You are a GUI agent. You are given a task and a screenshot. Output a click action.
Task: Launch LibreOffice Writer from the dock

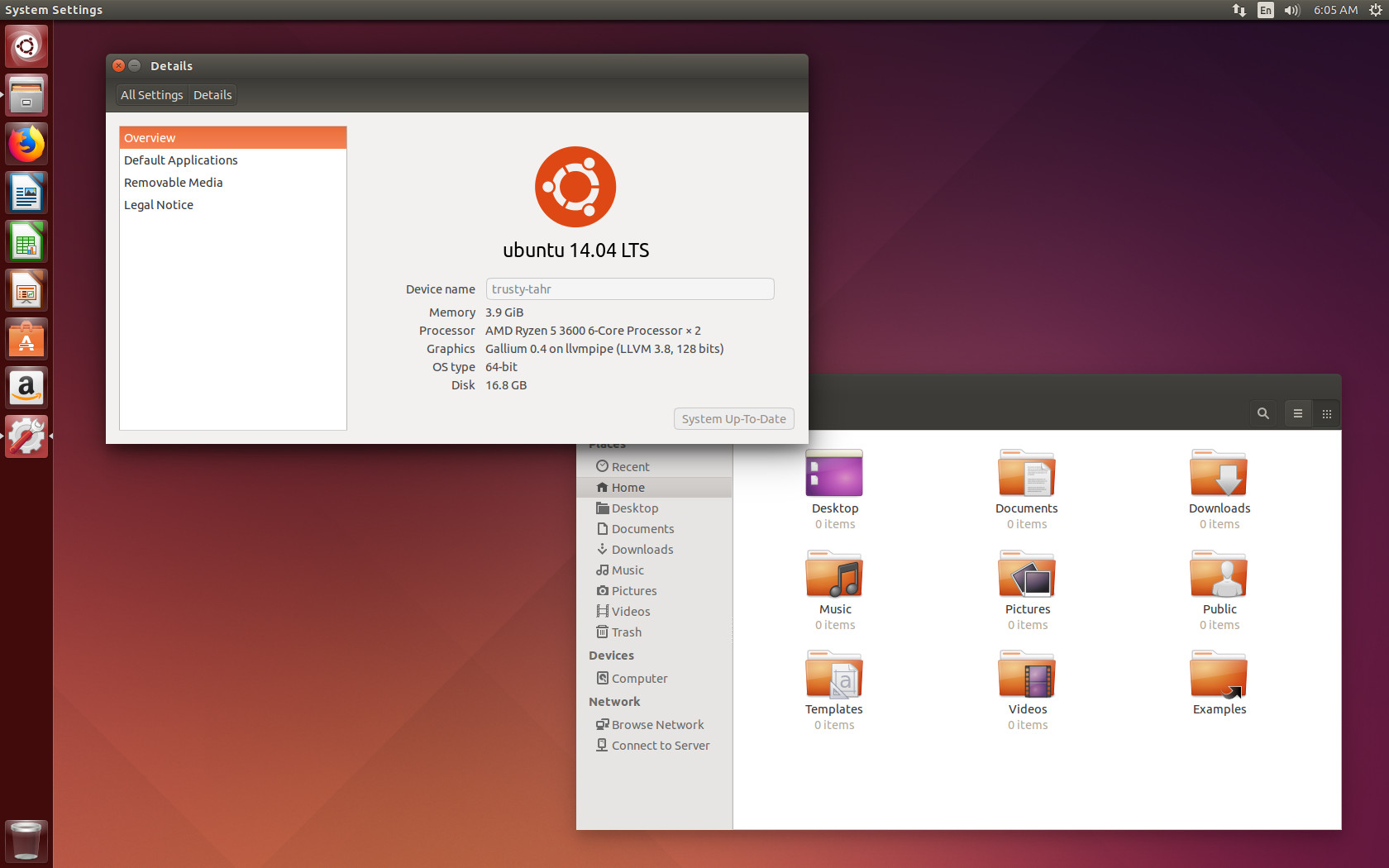point(26,193)
